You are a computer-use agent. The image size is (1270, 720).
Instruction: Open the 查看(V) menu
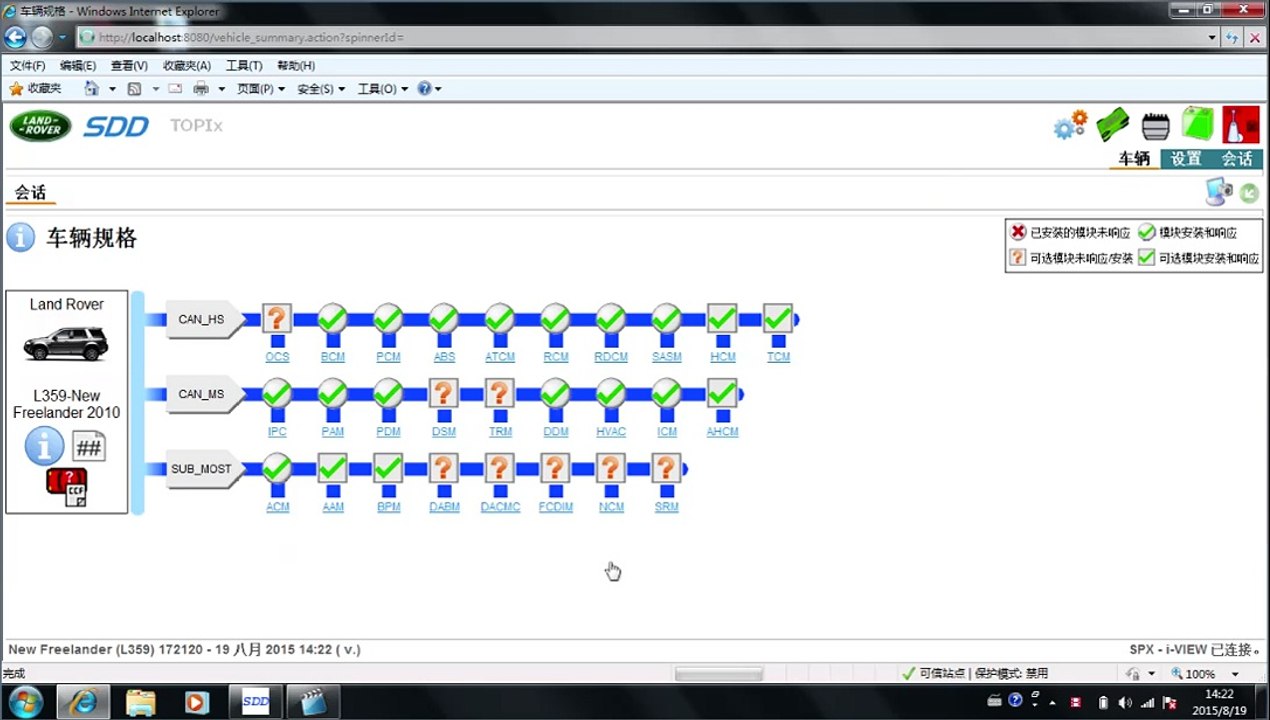(x=129, y=66)
